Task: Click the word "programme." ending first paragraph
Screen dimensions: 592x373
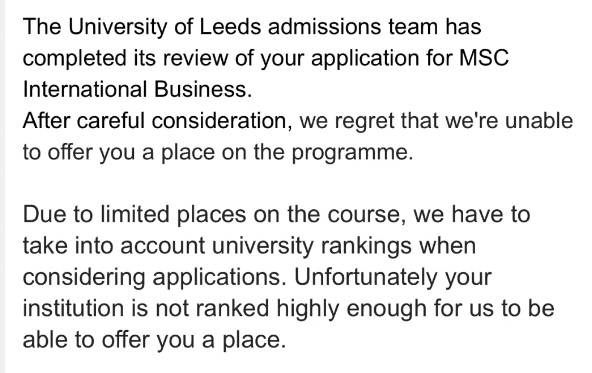Action: pos(353,154)
